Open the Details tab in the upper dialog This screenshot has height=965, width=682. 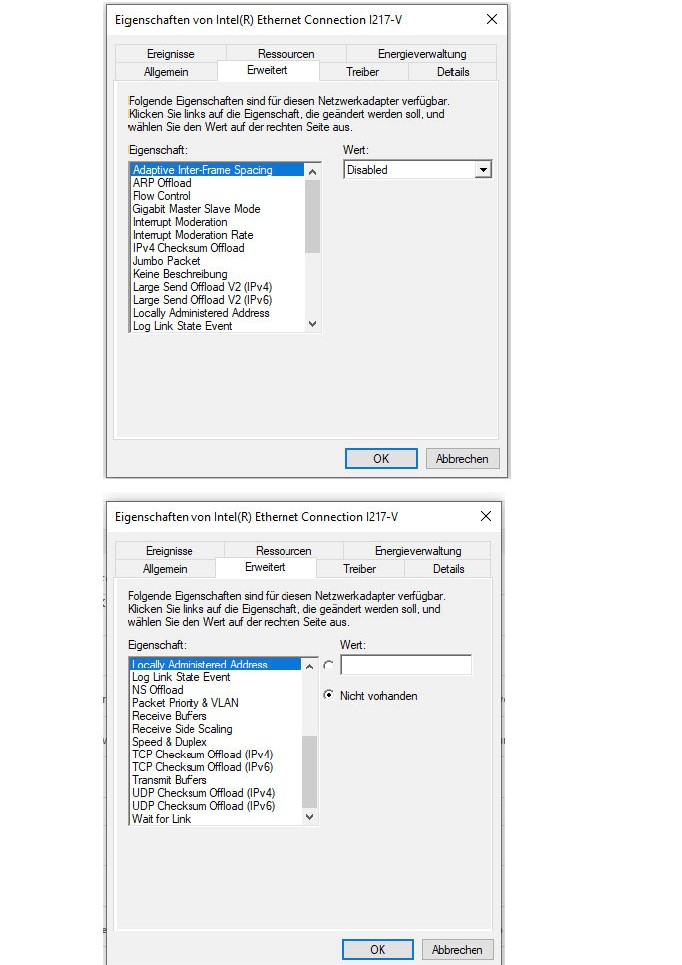pos(452,71)
